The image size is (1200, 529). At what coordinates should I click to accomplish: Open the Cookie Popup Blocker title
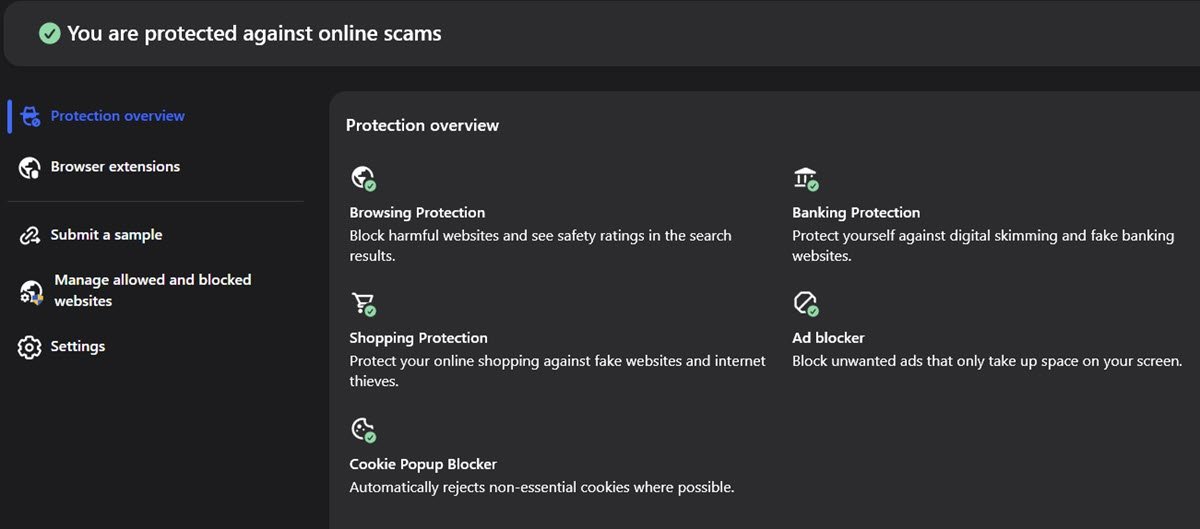[x=423, y=464]
